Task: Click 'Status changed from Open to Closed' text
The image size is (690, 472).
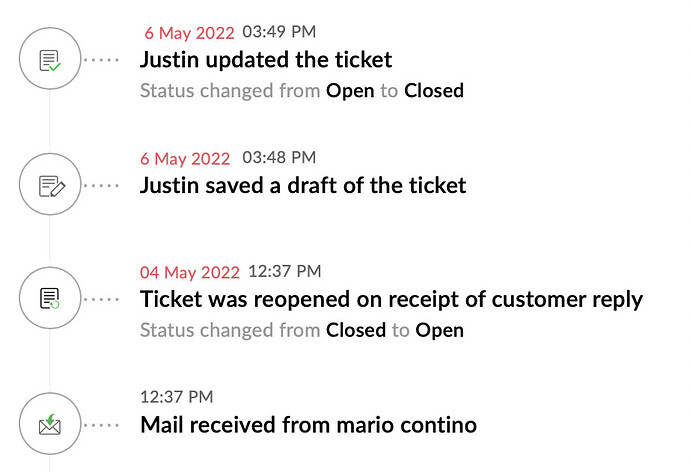Action: point(302,91)
